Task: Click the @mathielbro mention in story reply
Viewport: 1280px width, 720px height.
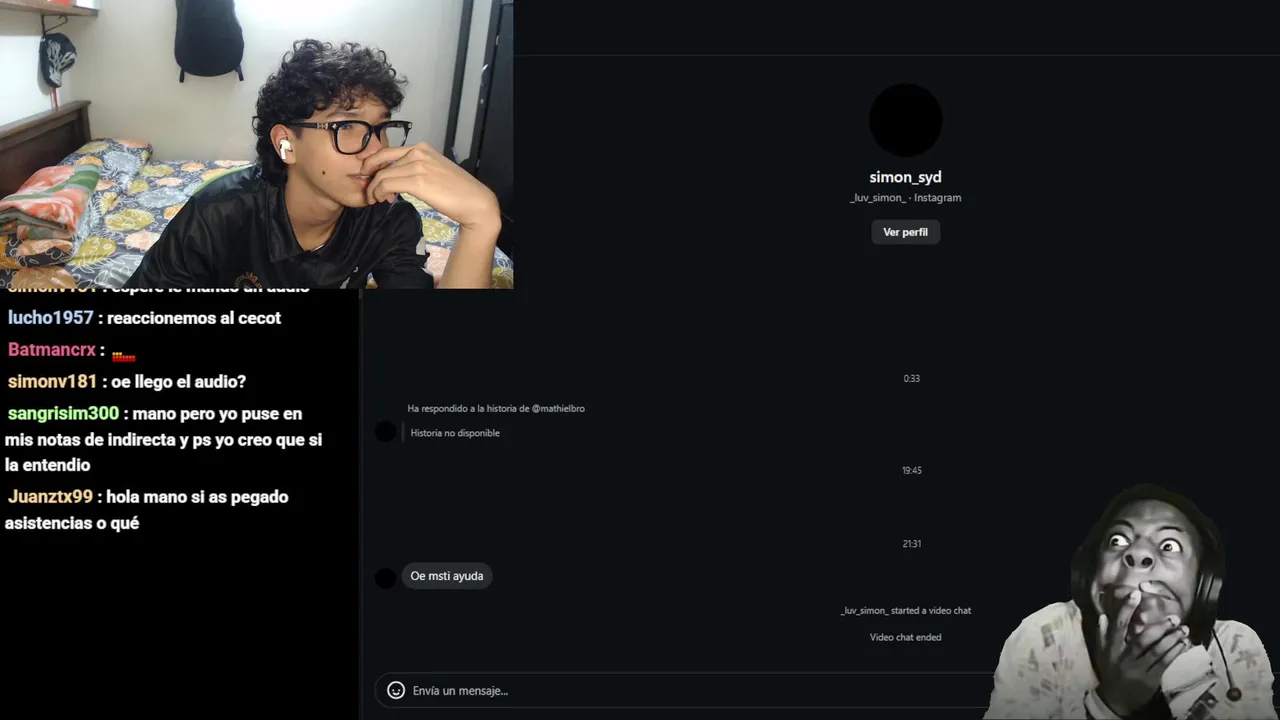Action: [558, 409]
